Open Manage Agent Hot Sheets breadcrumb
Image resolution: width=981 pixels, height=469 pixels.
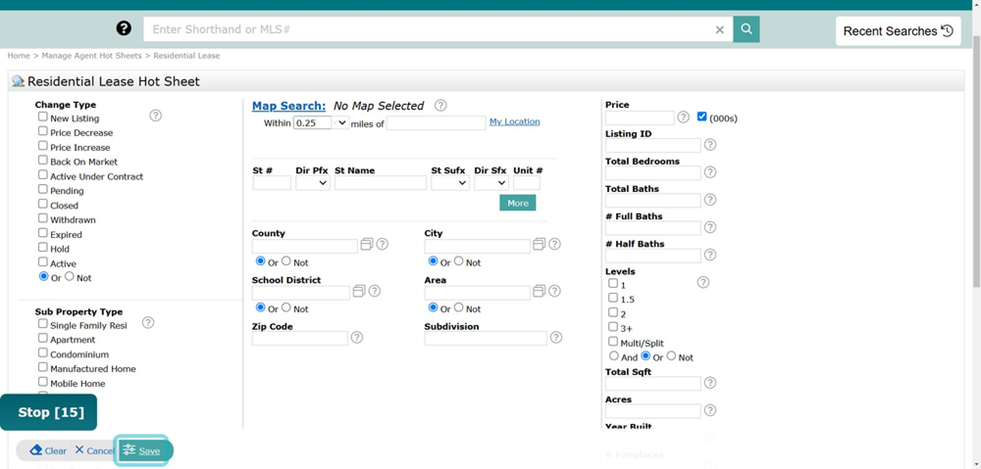coord(91,56)
